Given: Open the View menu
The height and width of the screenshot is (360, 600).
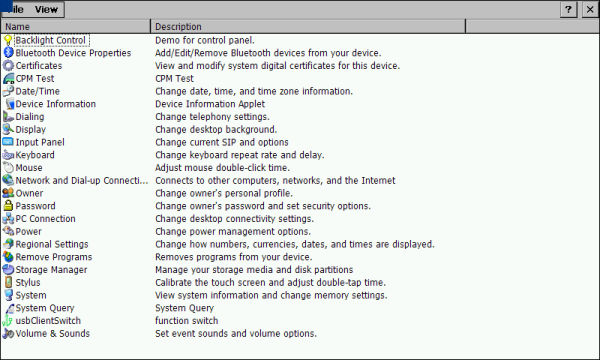Looking at the screenshot, I should click(x=46, y=10).
